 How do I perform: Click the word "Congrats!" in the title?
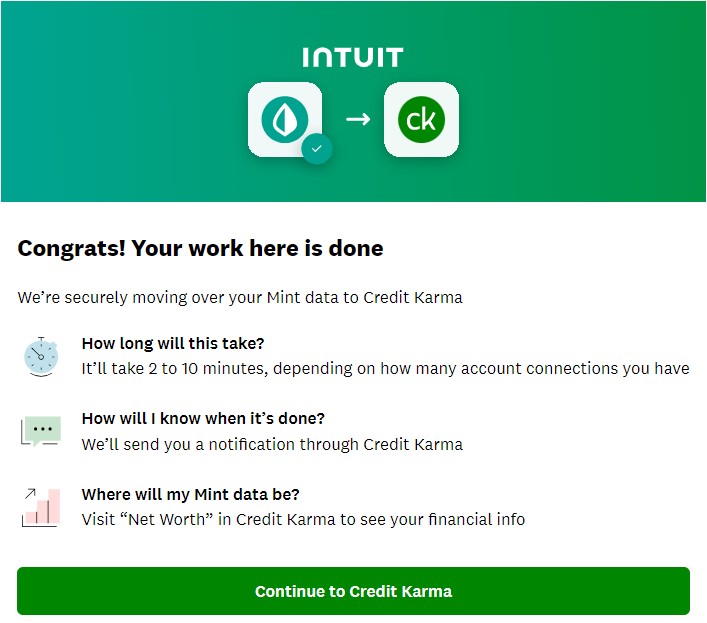(71, 248)
